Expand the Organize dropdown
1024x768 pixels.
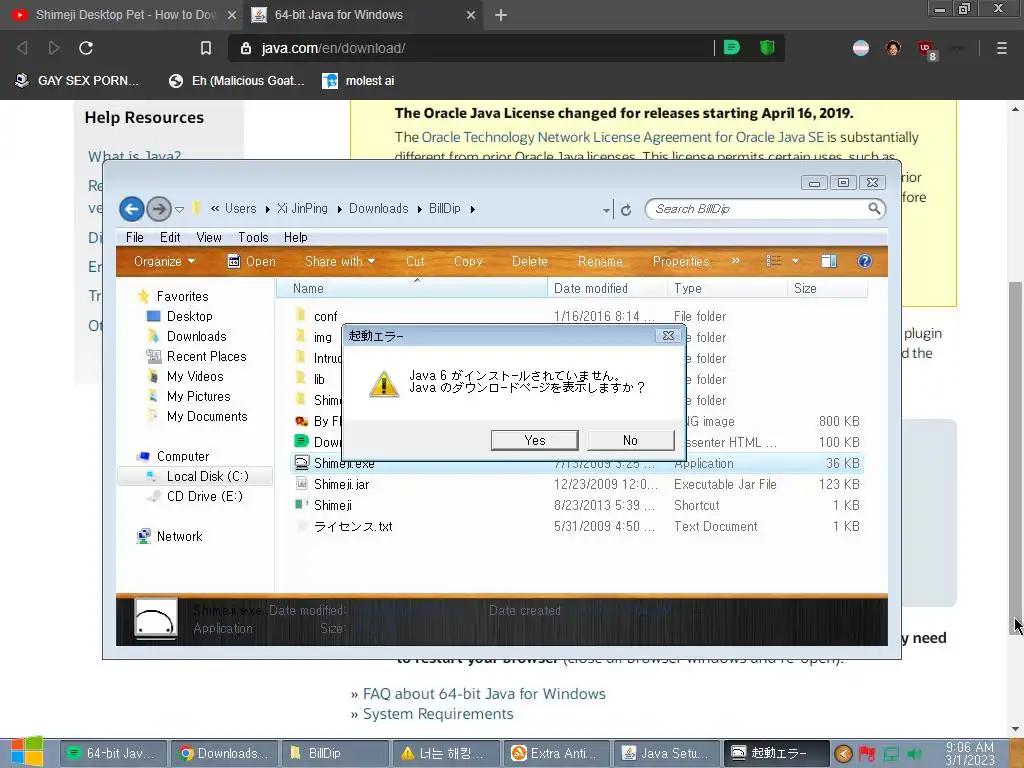164,261
